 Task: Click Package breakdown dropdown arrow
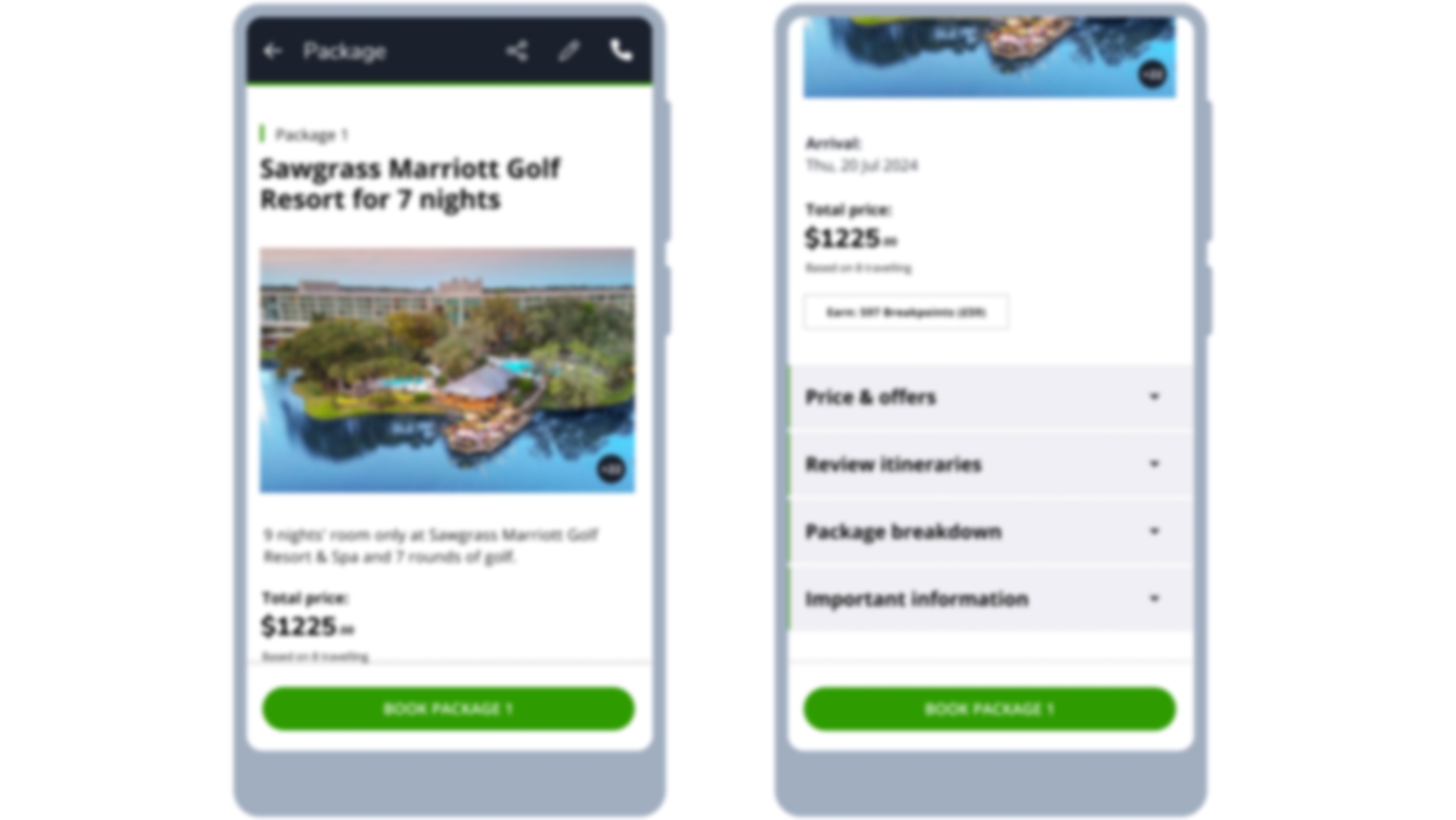point(1154,531)
